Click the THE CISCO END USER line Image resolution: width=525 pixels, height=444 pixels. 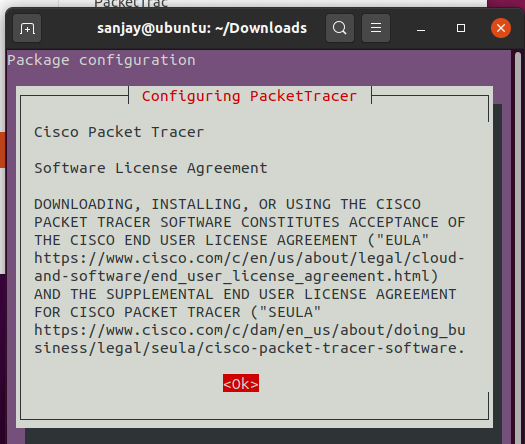coord(231,240)
